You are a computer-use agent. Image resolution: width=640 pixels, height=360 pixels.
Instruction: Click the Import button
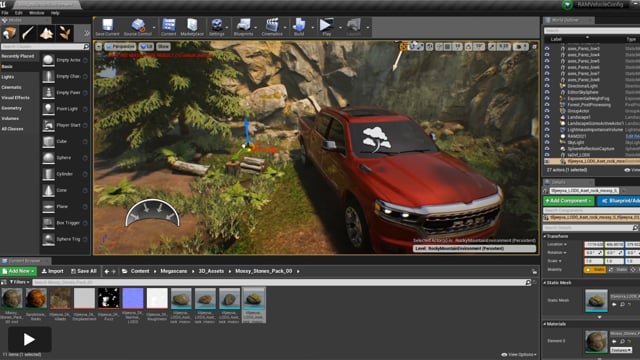pos(53,271)
